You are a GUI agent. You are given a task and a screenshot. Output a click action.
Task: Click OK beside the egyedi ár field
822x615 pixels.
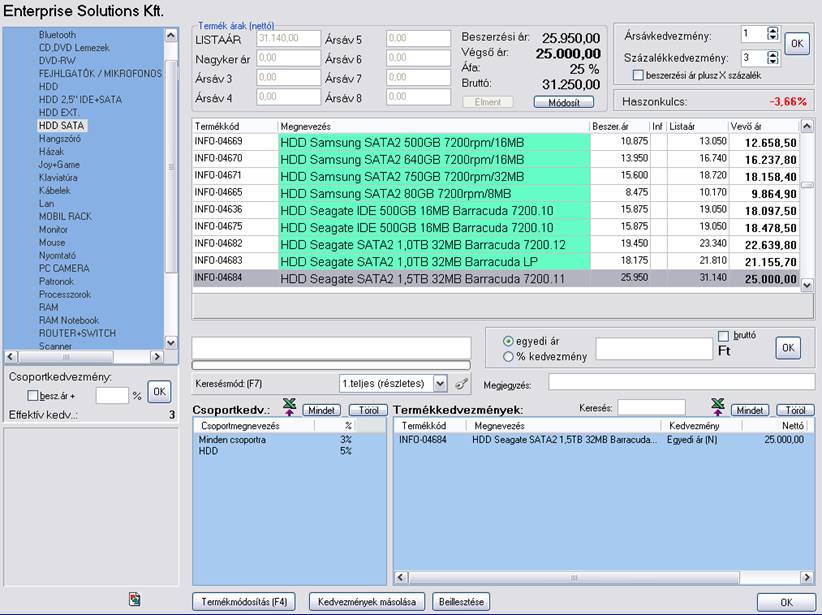(788, 348)
